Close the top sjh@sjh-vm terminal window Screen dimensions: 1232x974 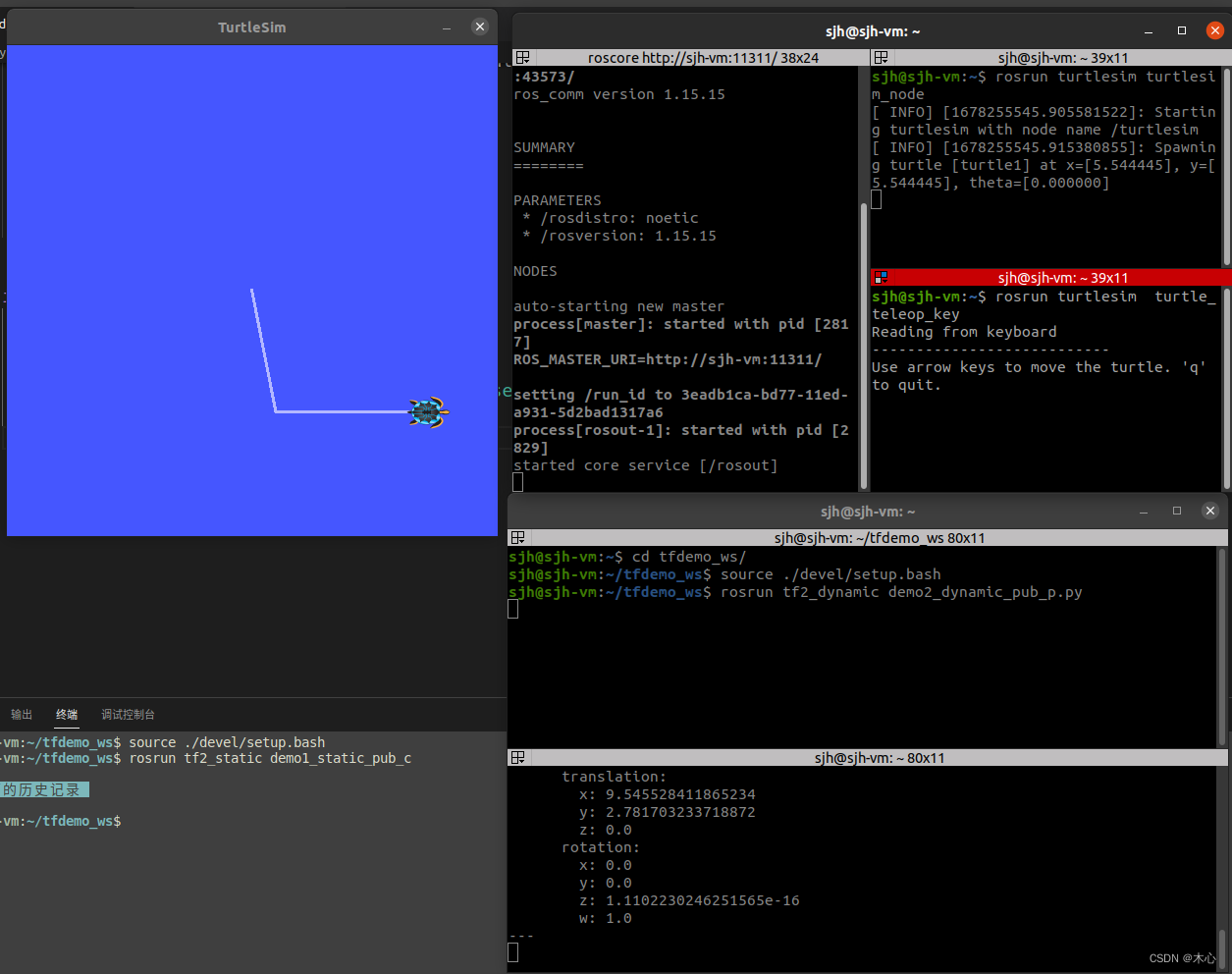click(x=1214, y=30)
